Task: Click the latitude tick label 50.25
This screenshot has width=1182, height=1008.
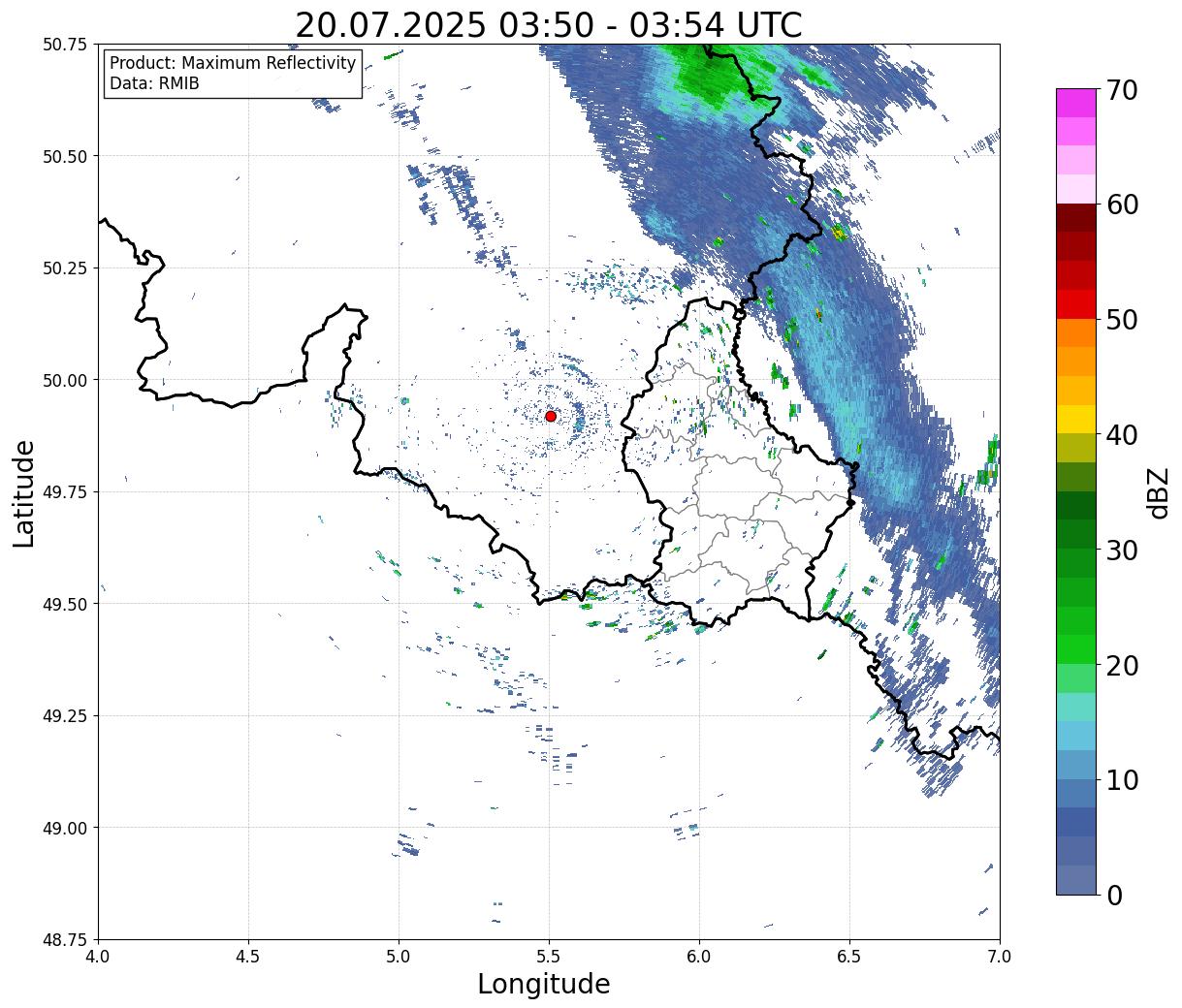Action: [65, 268]
